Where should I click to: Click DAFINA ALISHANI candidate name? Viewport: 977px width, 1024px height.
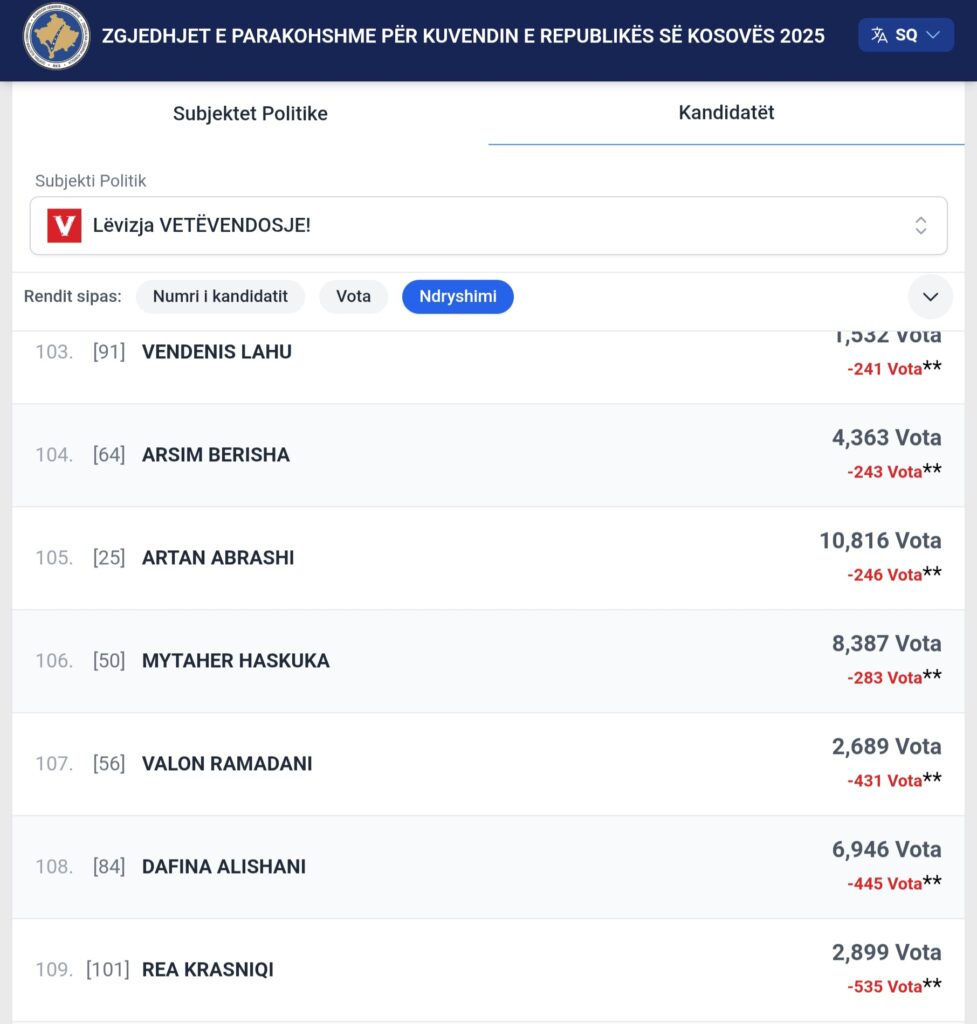click(224, 867)
